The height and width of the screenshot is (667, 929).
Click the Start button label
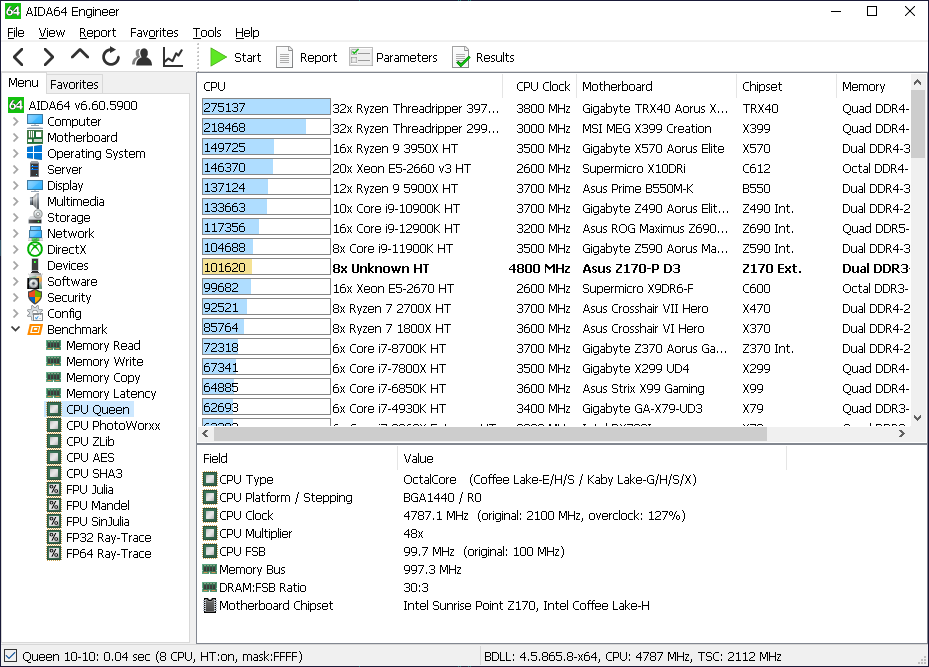[x=248, y=57]
